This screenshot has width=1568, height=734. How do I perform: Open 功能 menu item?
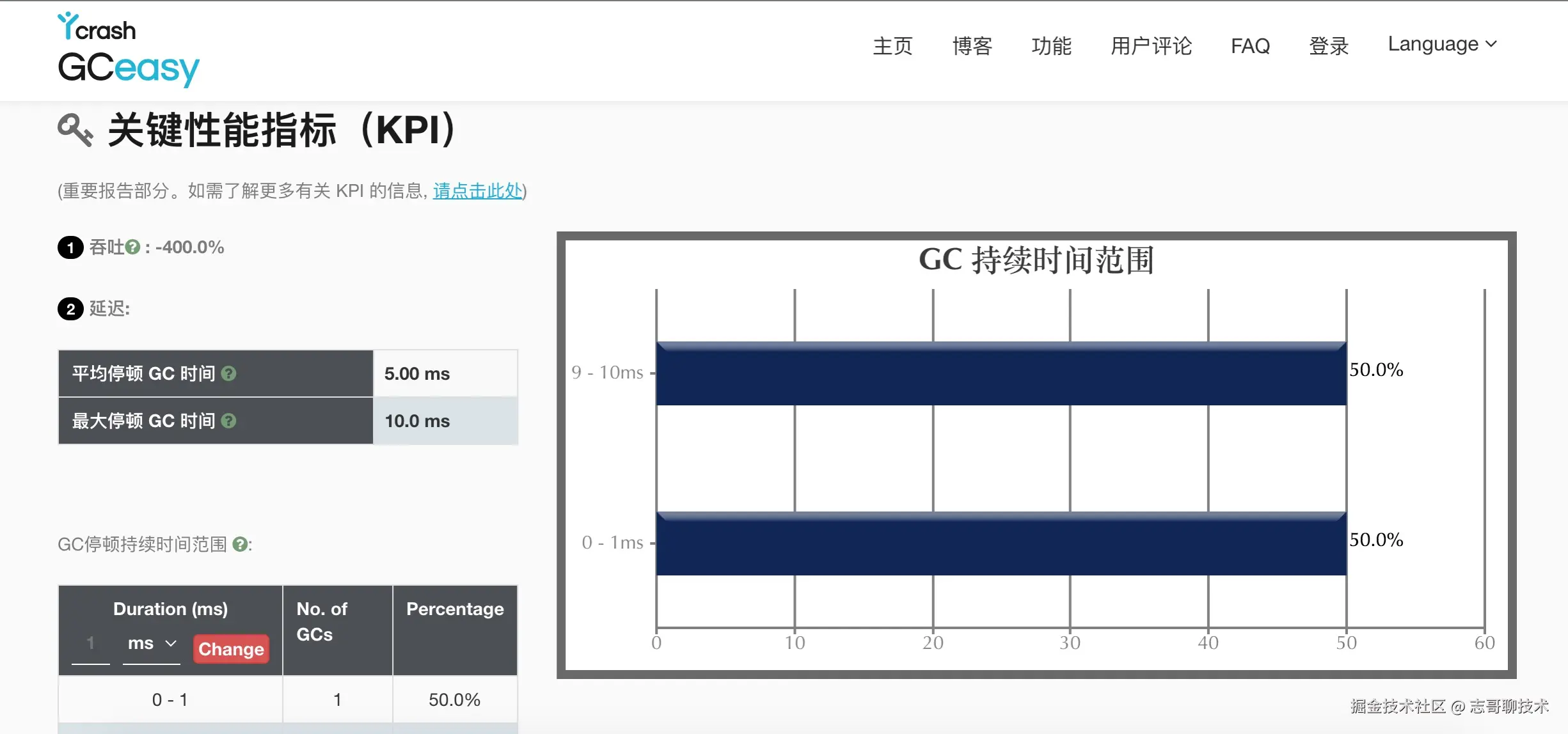point(1051,46)
